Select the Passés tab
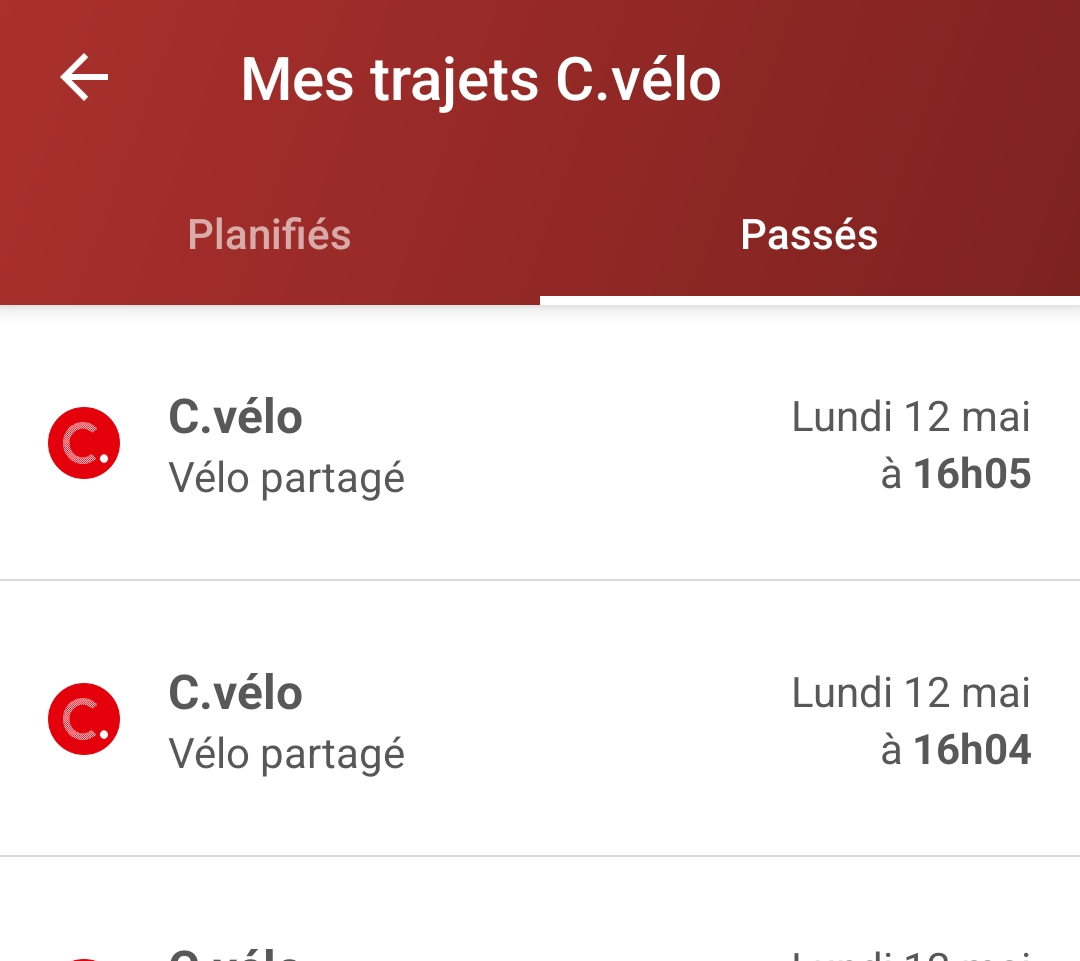Image resolution: width=1080 pixels, height=961 pixels. tap(809, 235)
